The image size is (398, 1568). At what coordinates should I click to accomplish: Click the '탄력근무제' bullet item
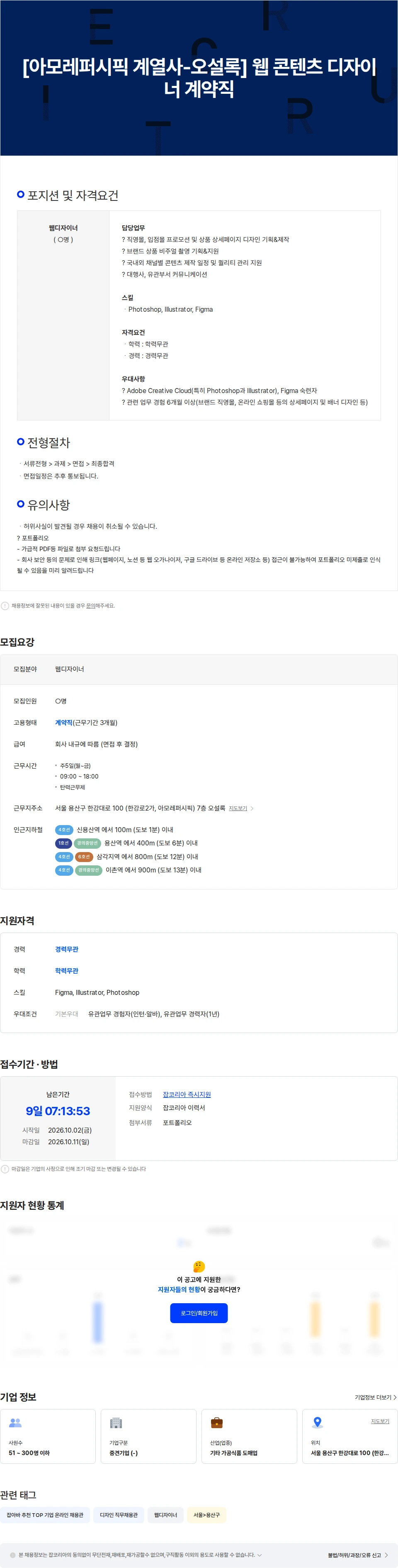click(72, 787)
